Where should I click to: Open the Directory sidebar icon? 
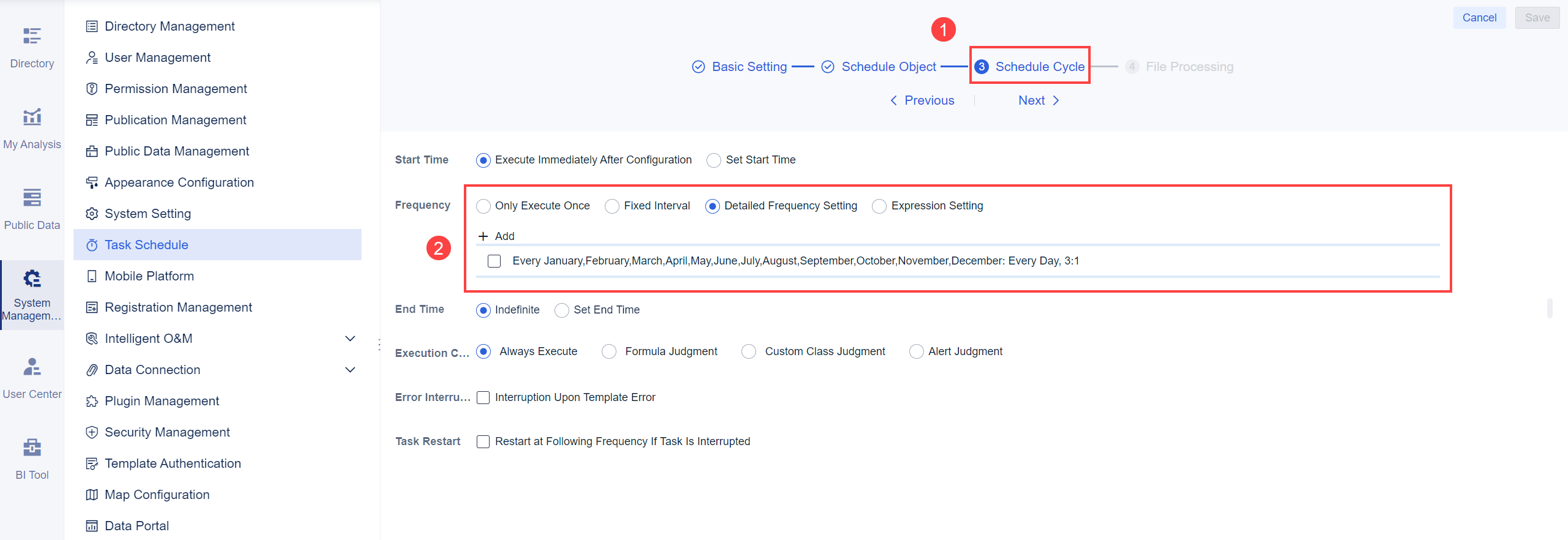click(32, 36)
